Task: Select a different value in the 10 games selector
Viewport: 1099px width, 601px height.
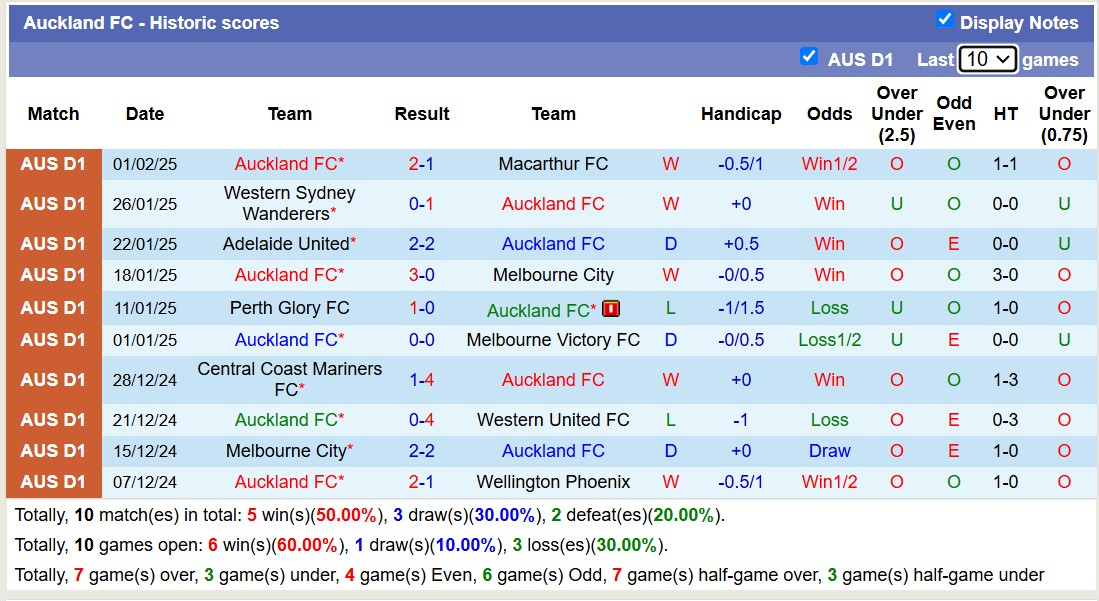Action: 987,59
